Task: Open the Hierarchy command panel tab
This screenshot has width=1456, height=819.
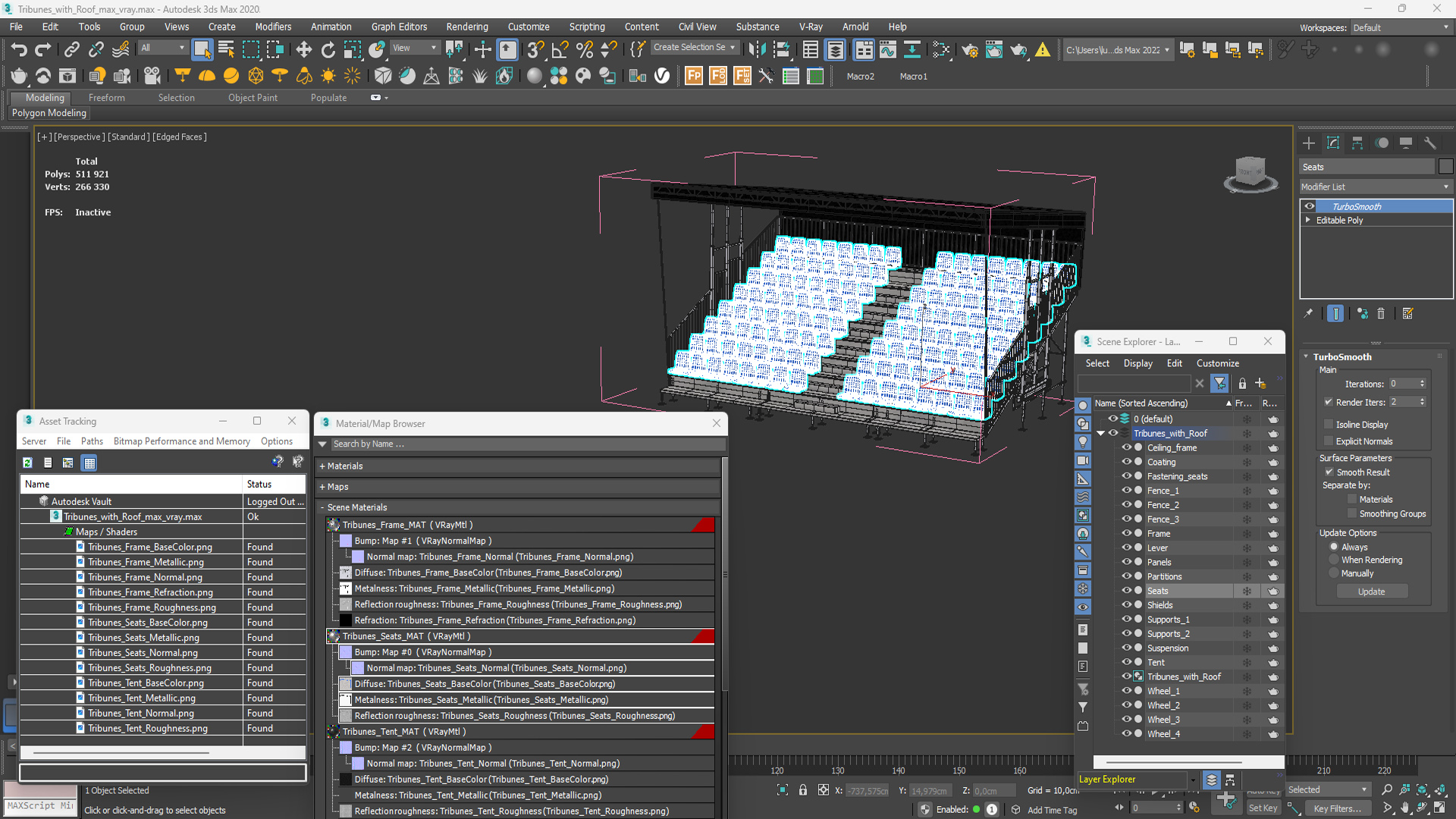Action: pyautogui.click(x=1357, y=143)
